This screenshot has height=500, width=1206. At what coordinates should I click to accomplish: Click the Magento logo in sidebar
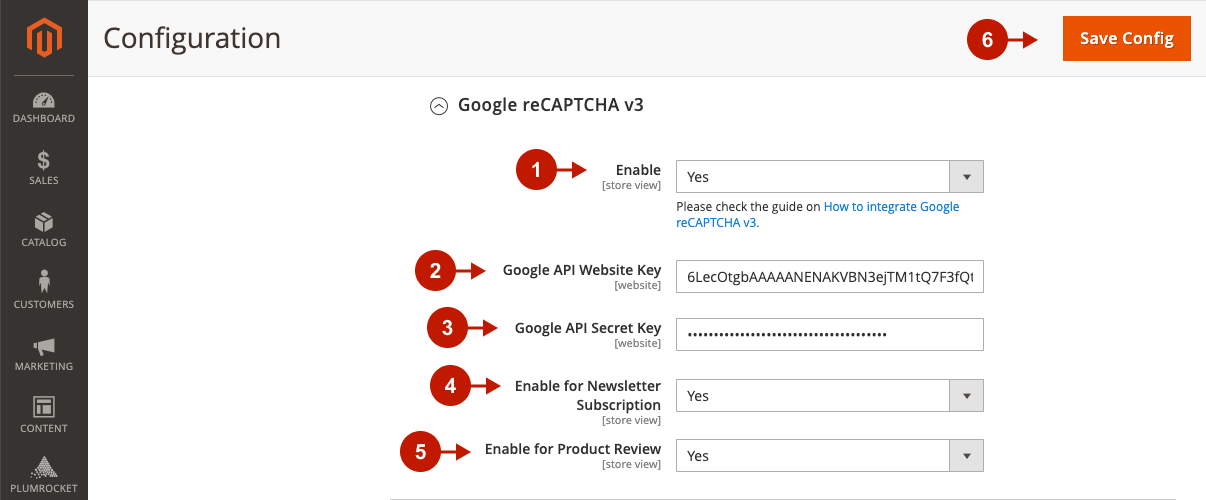point(43,39)
